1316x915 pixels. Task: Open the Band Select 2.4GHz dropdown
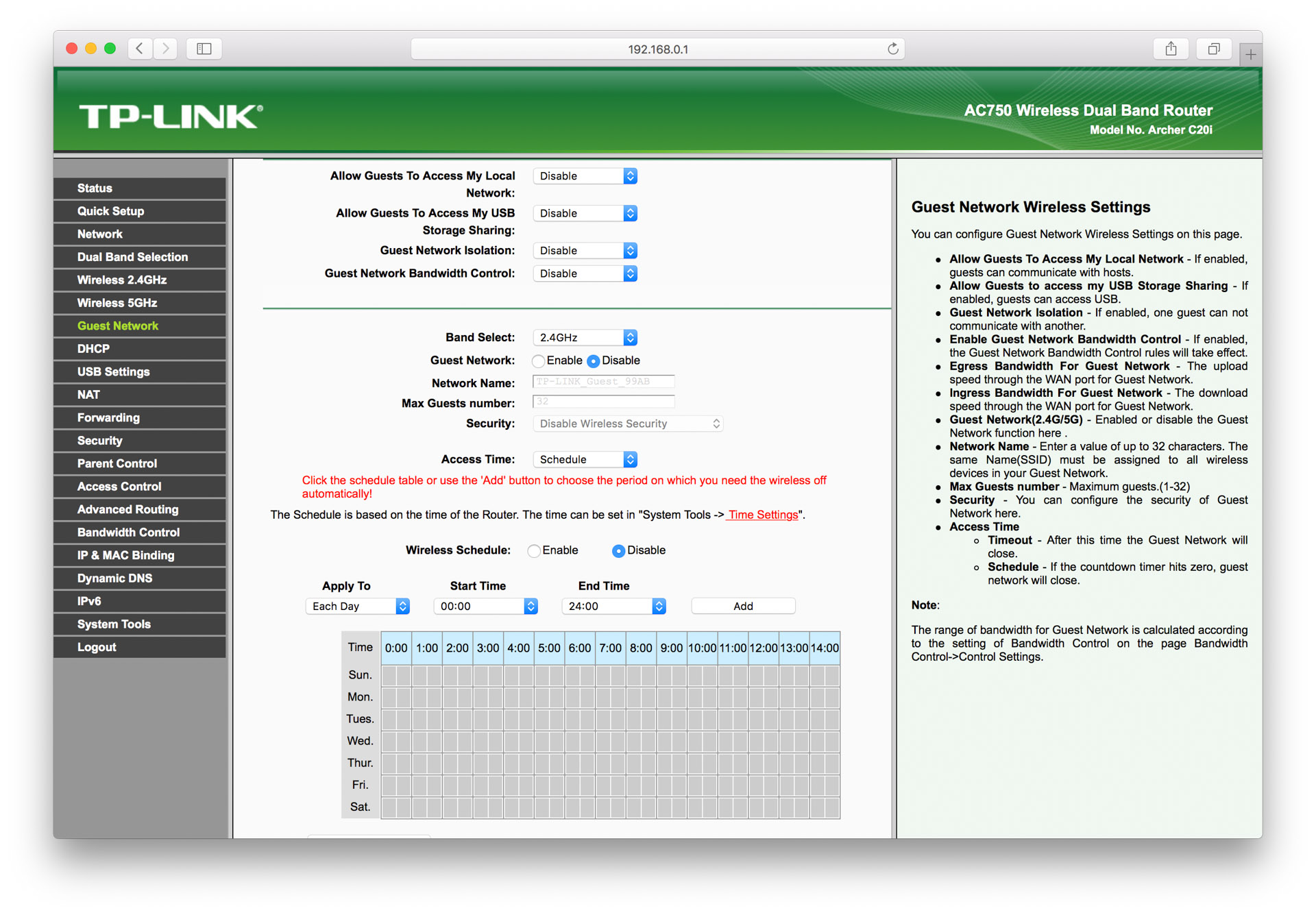click(x=585, y=338)
